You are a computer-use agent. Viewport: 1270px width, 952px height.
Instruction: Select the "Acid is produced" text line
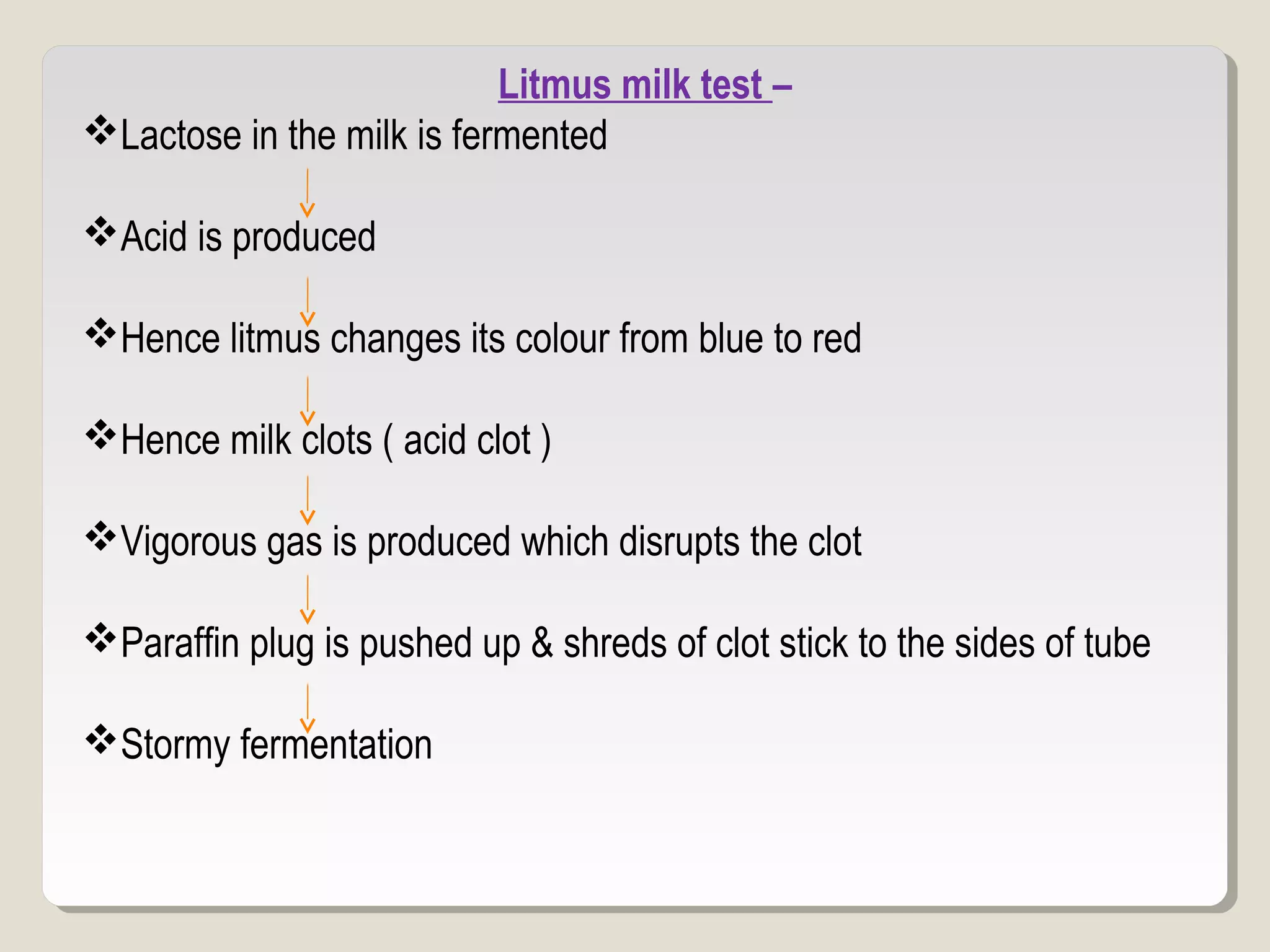pos(248,237)
